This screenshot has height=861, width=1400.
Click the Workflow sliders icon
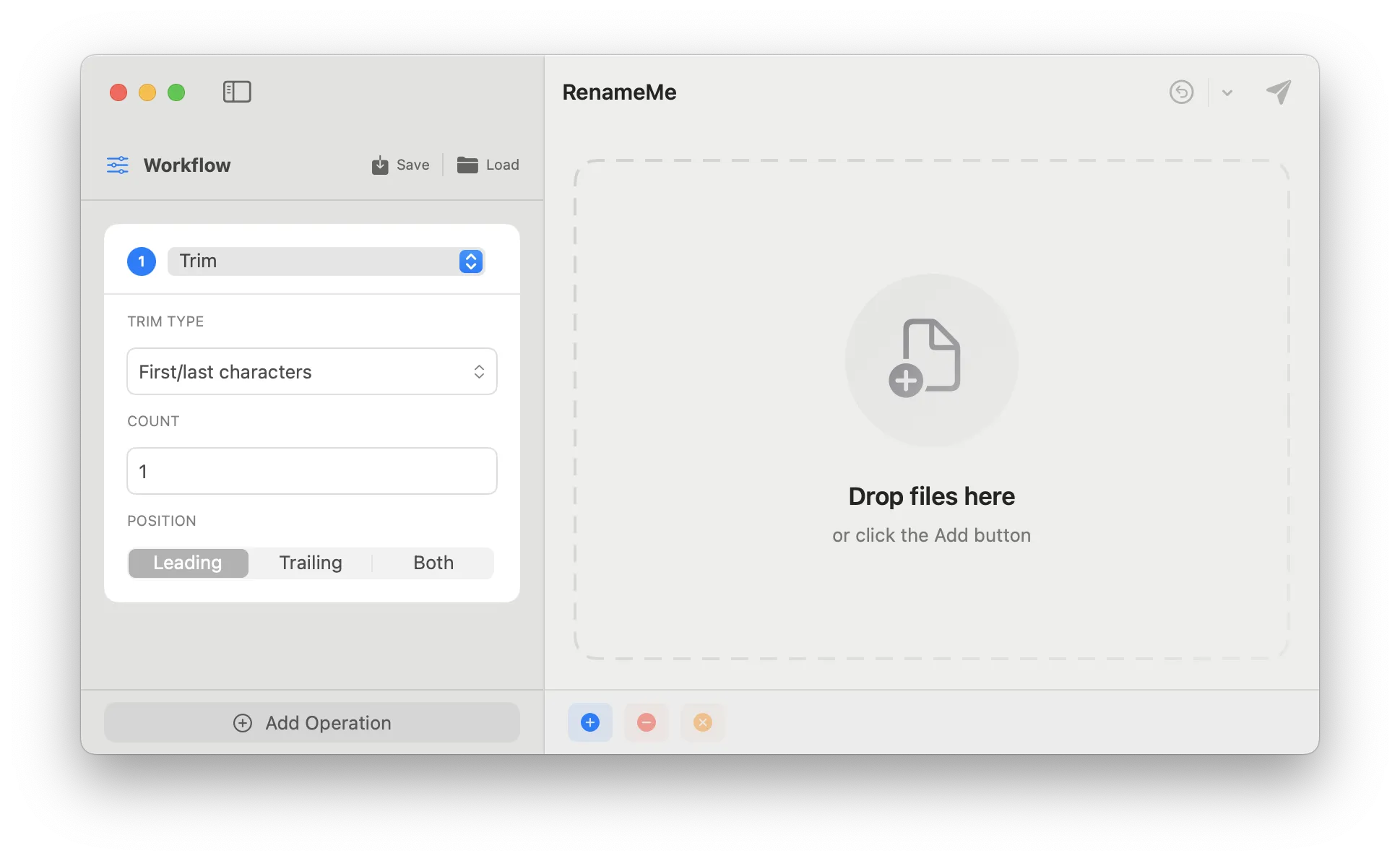(117, 165)
